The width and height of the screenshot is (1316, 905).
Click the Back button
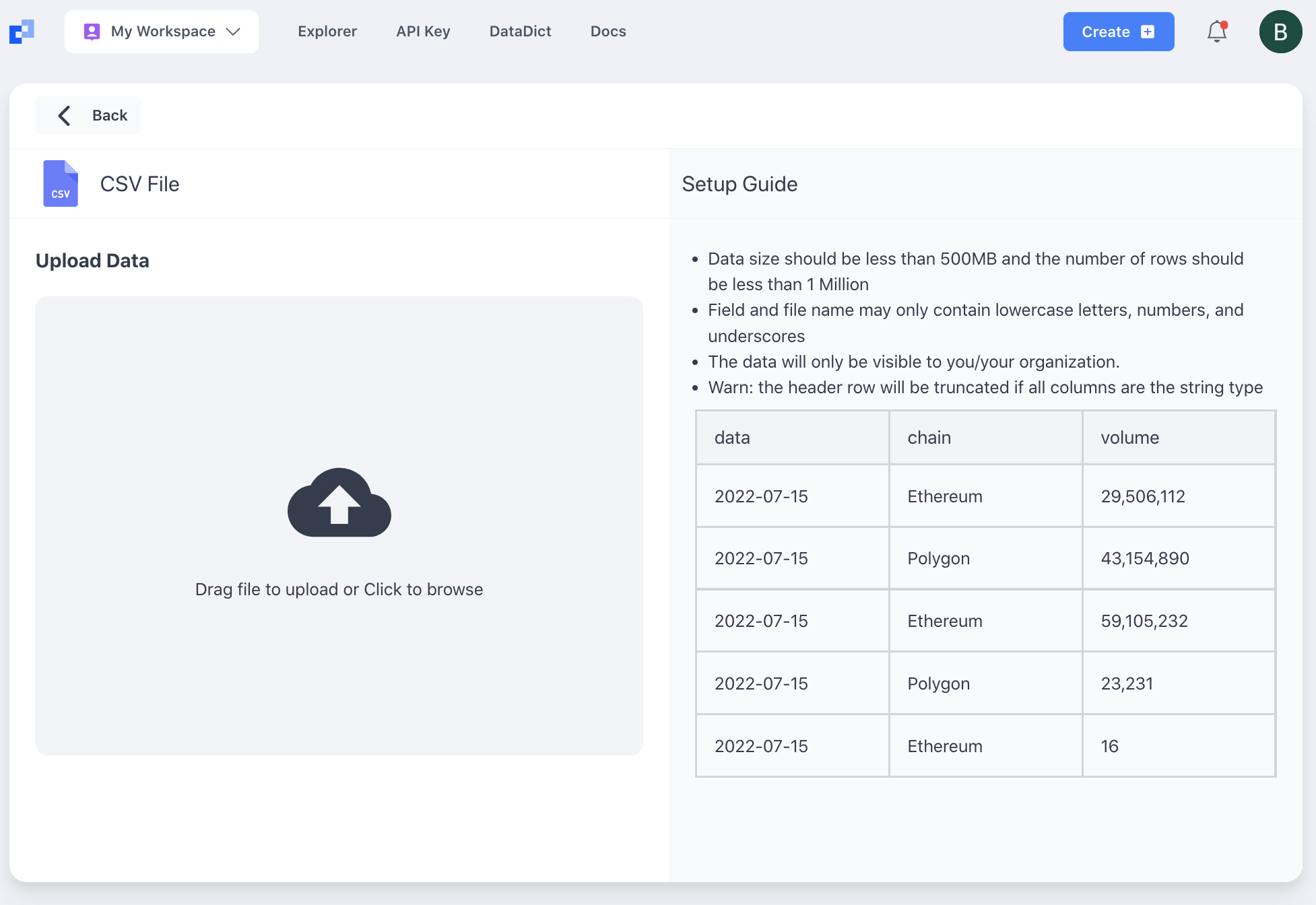click(88, 116)
